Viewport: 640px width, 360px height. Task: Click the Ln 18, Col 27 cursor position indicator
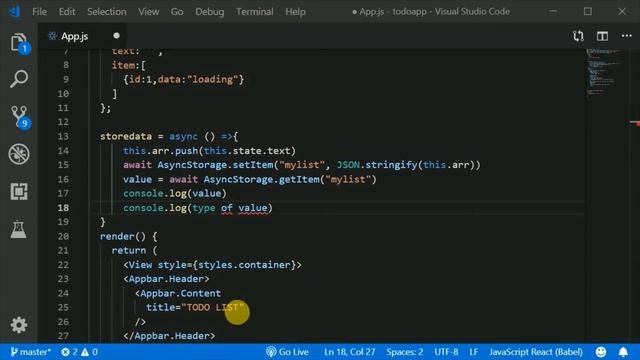pyautogui.click(x=349, y=351)
